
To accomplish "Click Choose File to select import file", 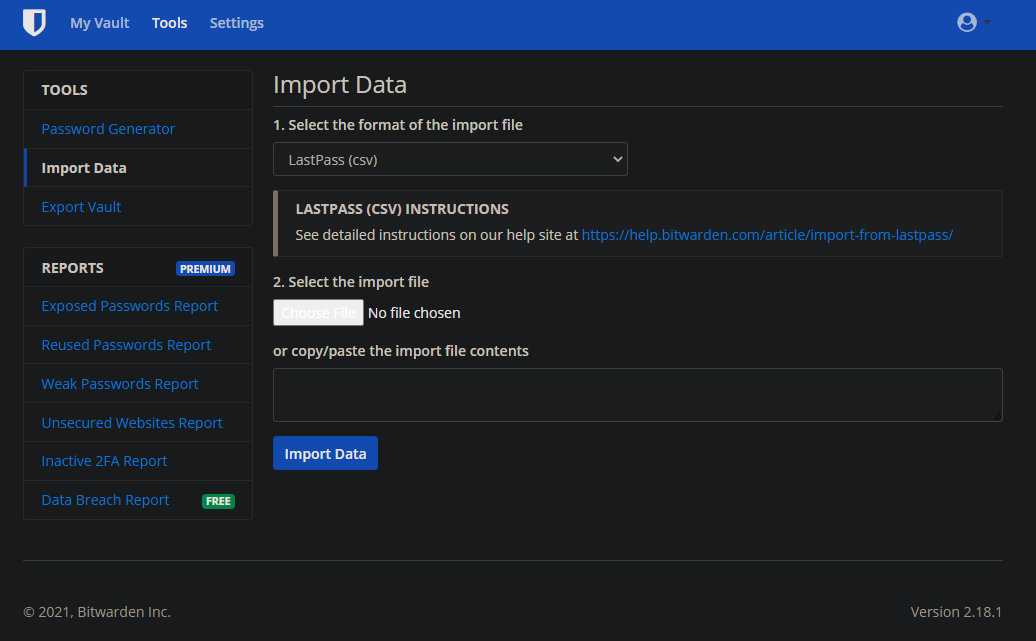I will (x=318, y=312).
